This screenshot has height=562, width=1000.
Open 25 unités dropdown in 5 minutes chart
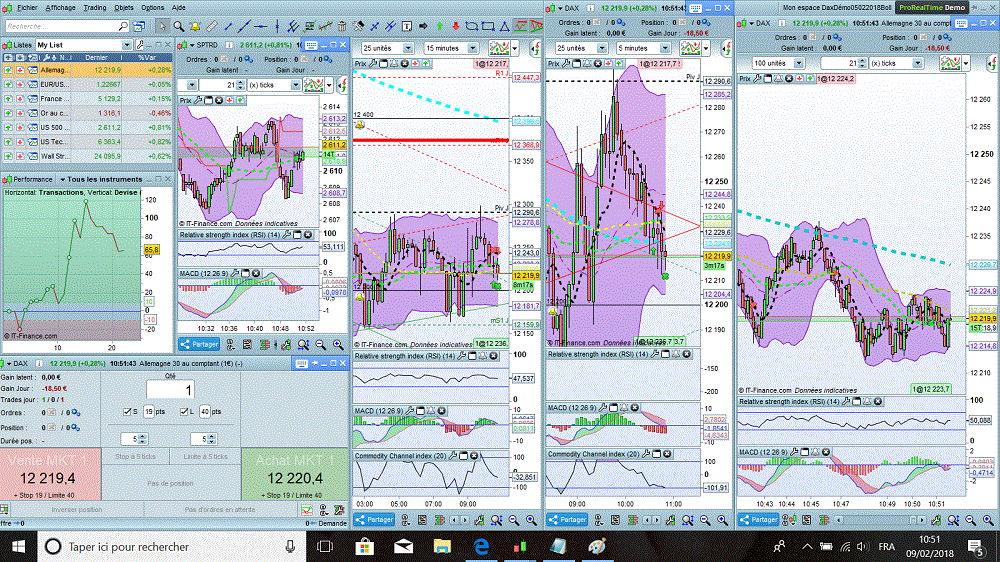(x=580, y=48)
